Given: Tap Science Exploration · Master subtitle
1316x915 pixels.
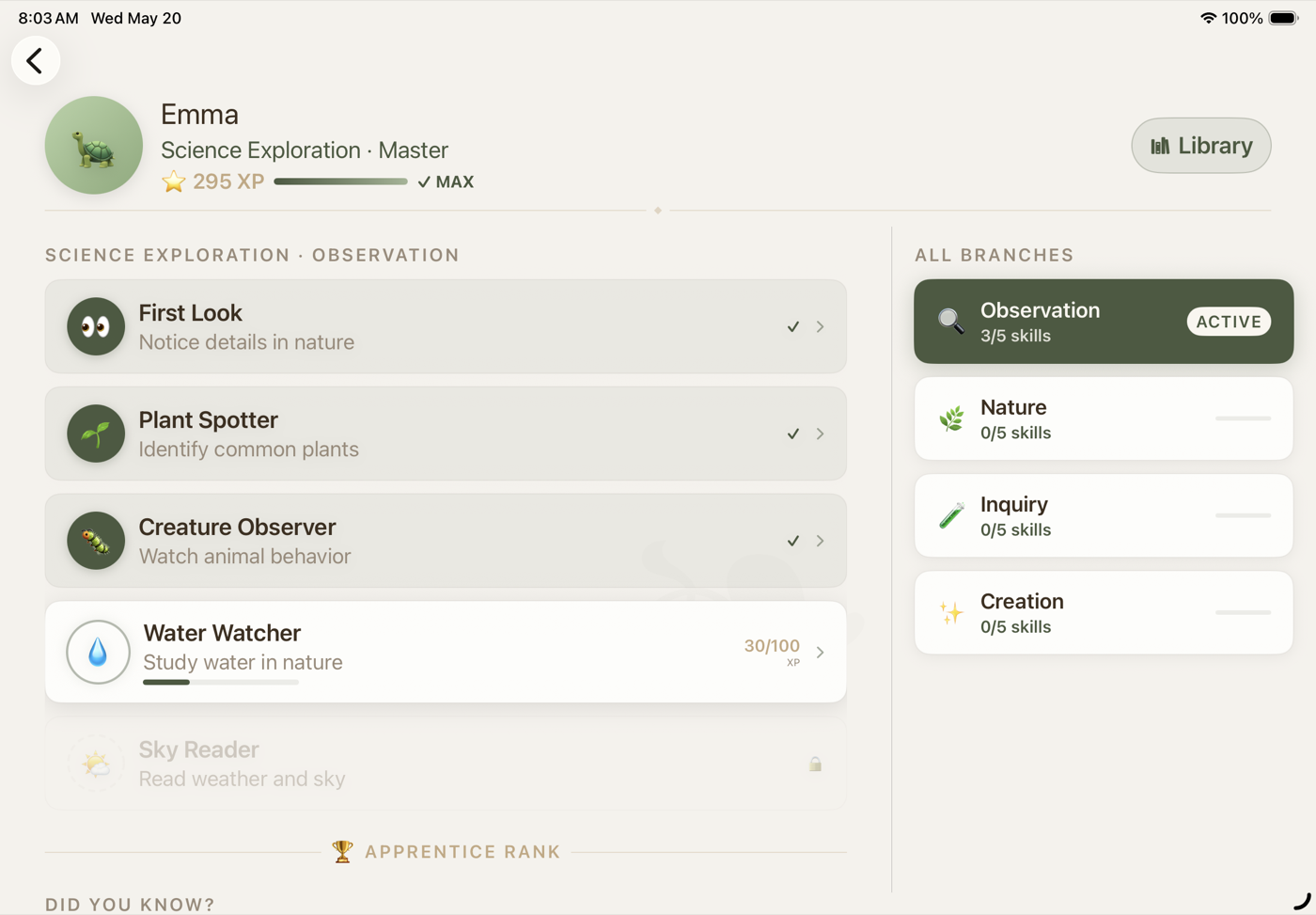Looking at the screenshot, I should coord(305,150).
